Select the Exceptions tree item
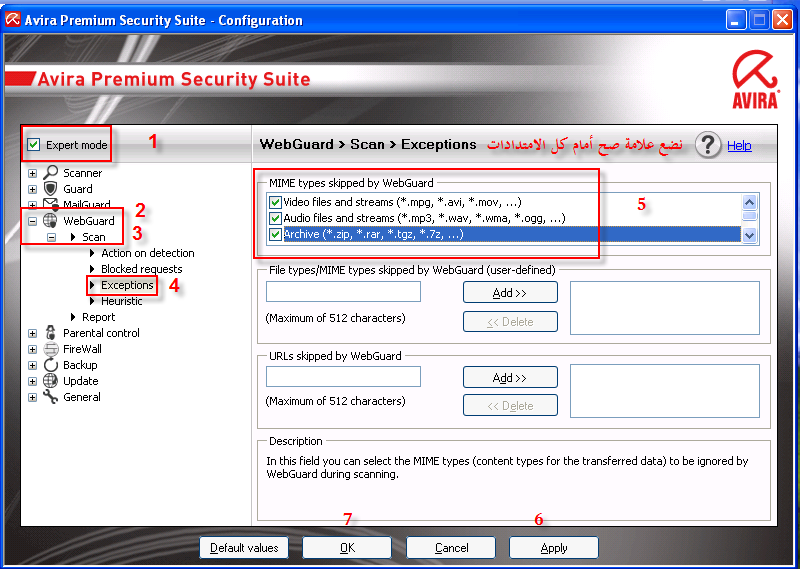The height and width of the screenshot is (569, 800). pos(127,285)
